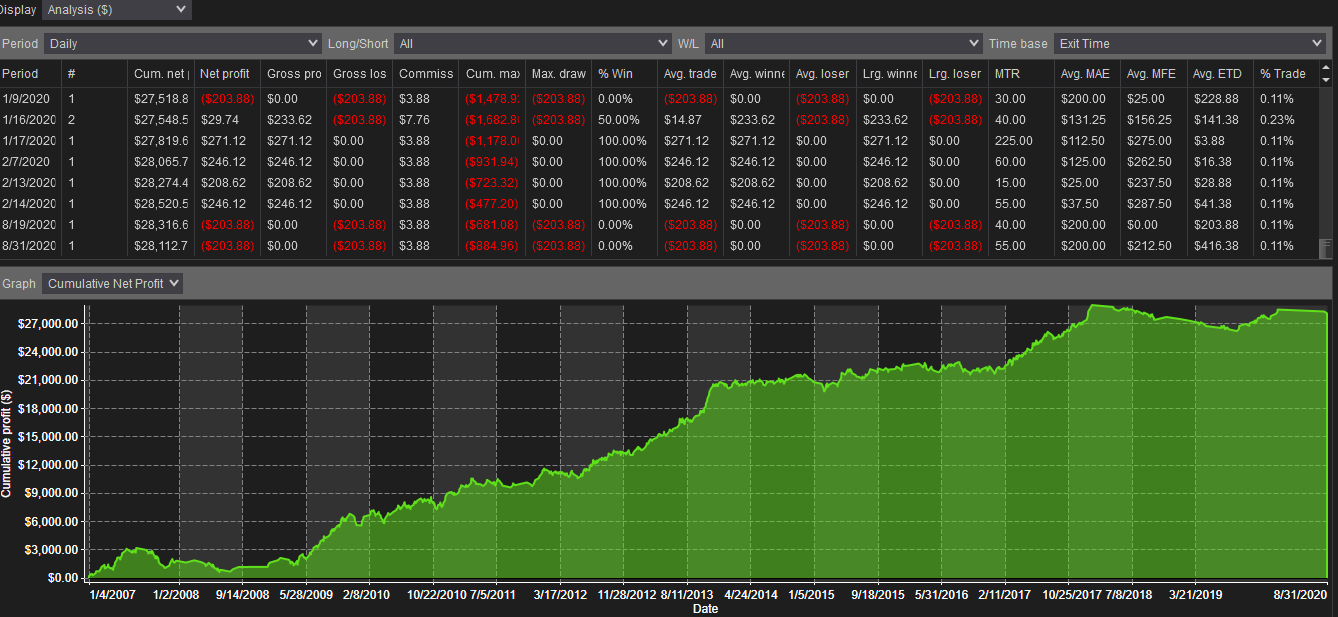Click the $156.25 Avg. MFE cell

1153,120
